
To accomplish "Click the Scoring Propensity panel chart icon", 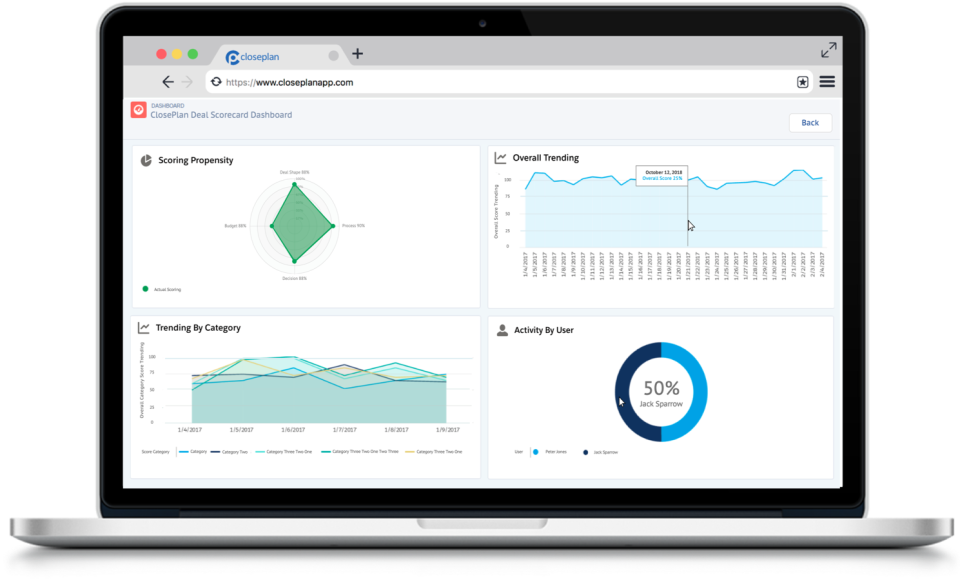I will 146,159.
